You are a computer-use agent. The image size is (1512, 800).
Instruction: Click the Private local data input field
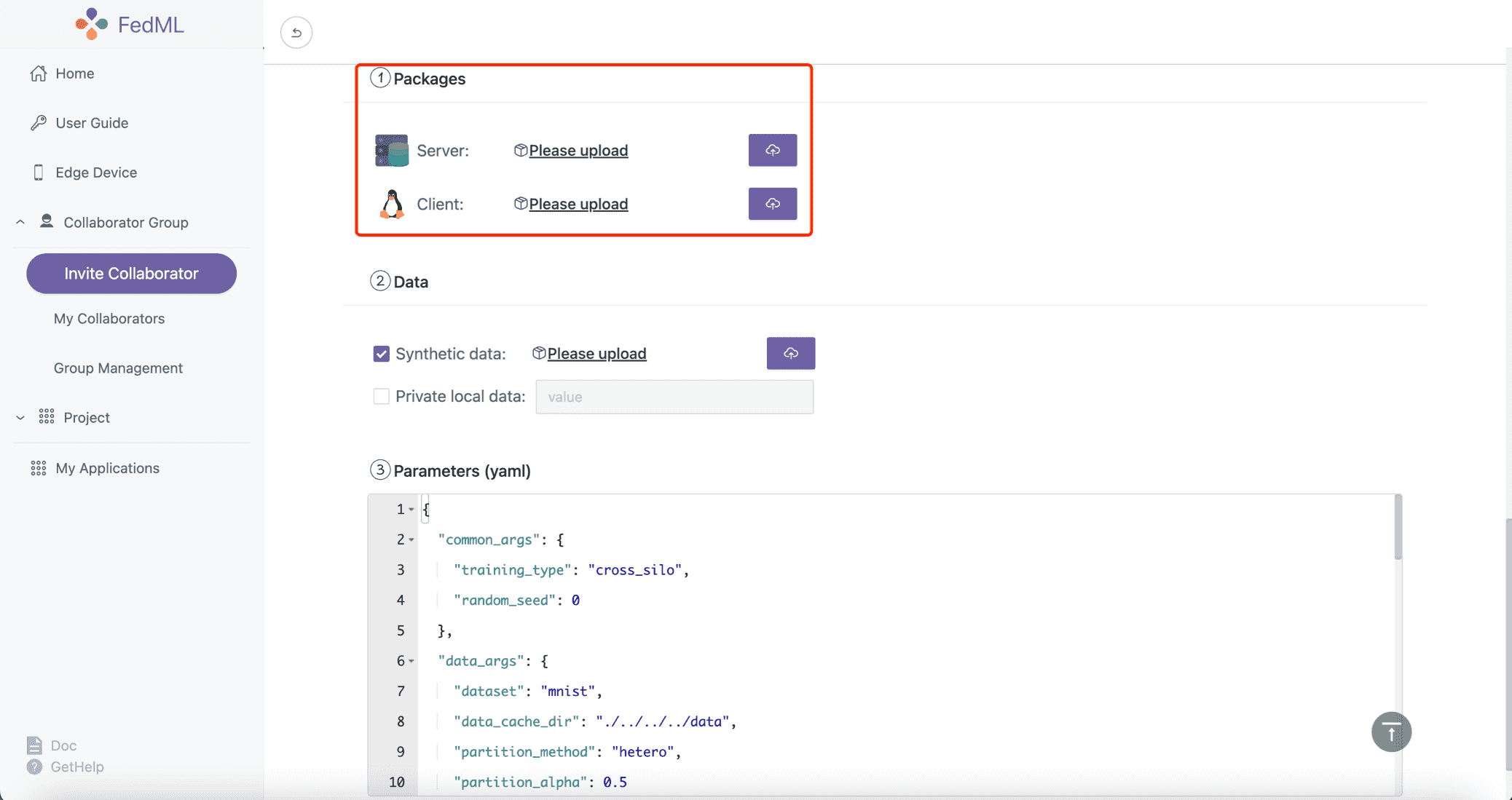[x=674, y=396]
